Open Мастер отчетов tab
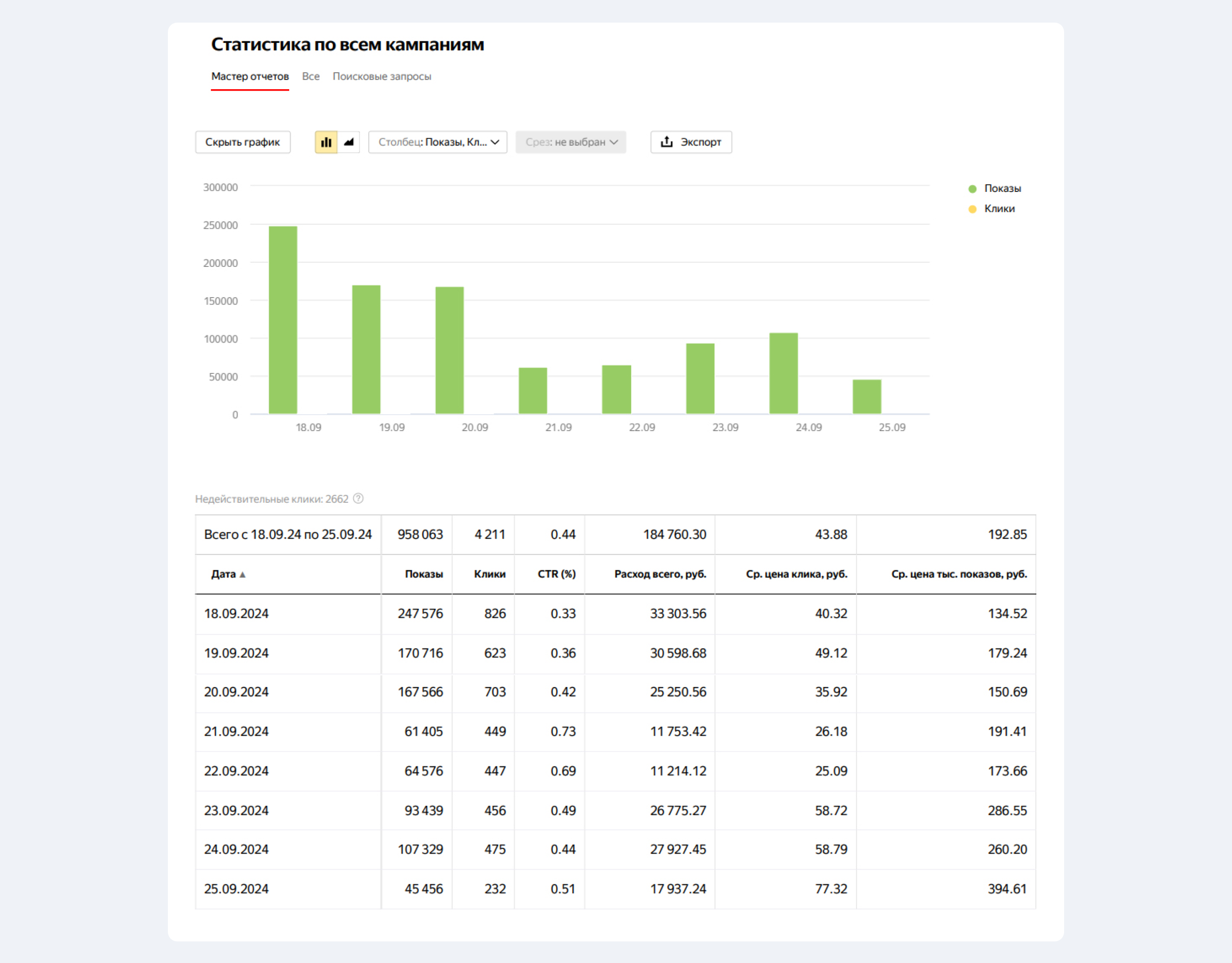Viewport: 1232px width, 963px height. point(250,76)
